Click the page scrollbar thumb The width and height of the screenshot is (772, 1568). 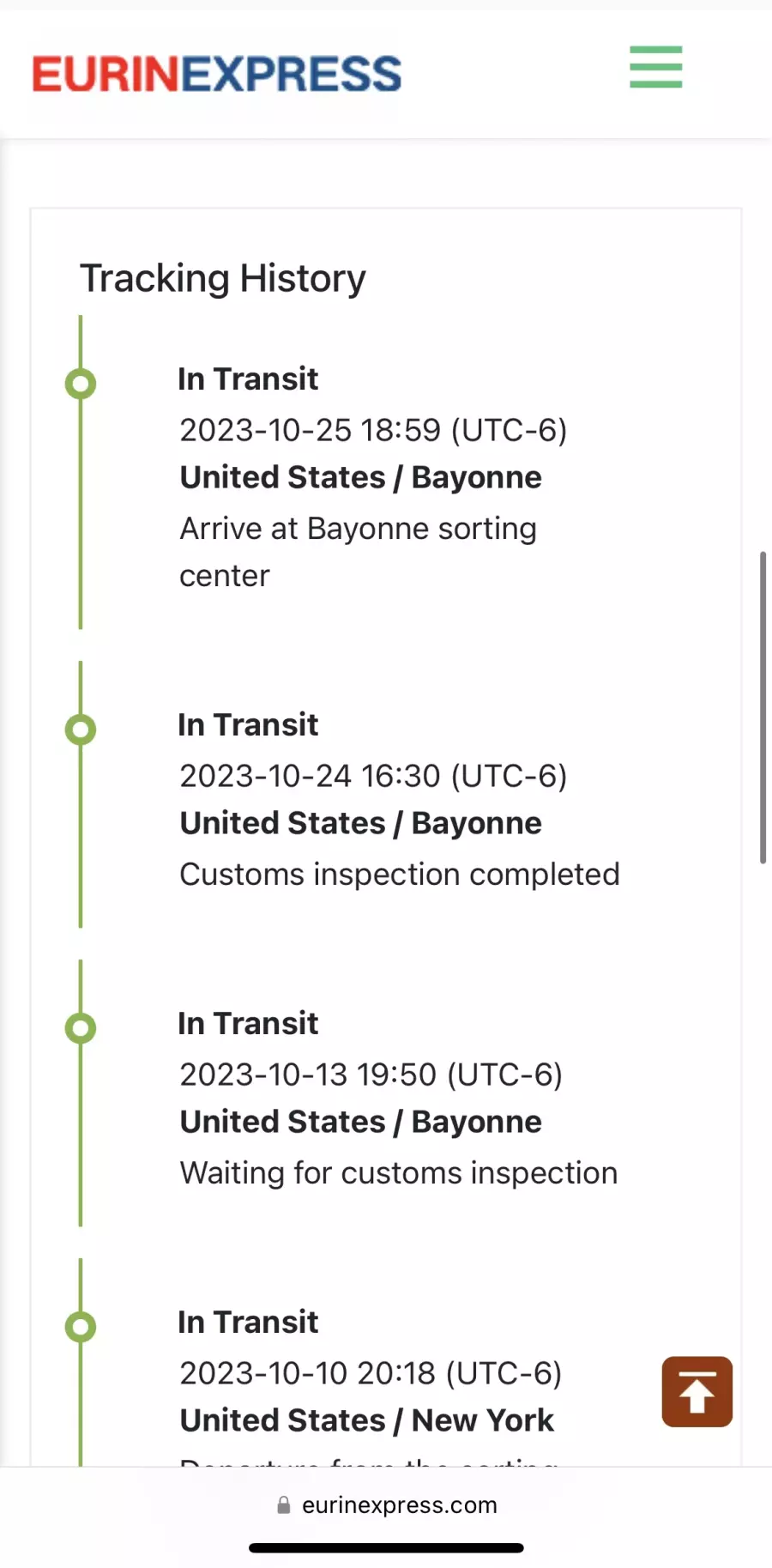pos(763,707)
